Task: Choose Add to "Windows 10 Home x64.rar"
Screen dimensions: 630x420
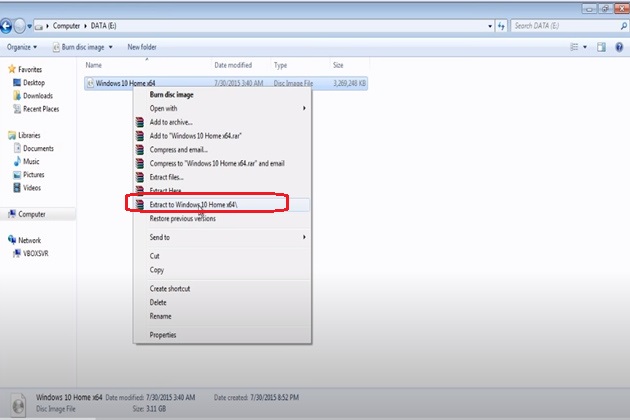Action: coord(222,136)
